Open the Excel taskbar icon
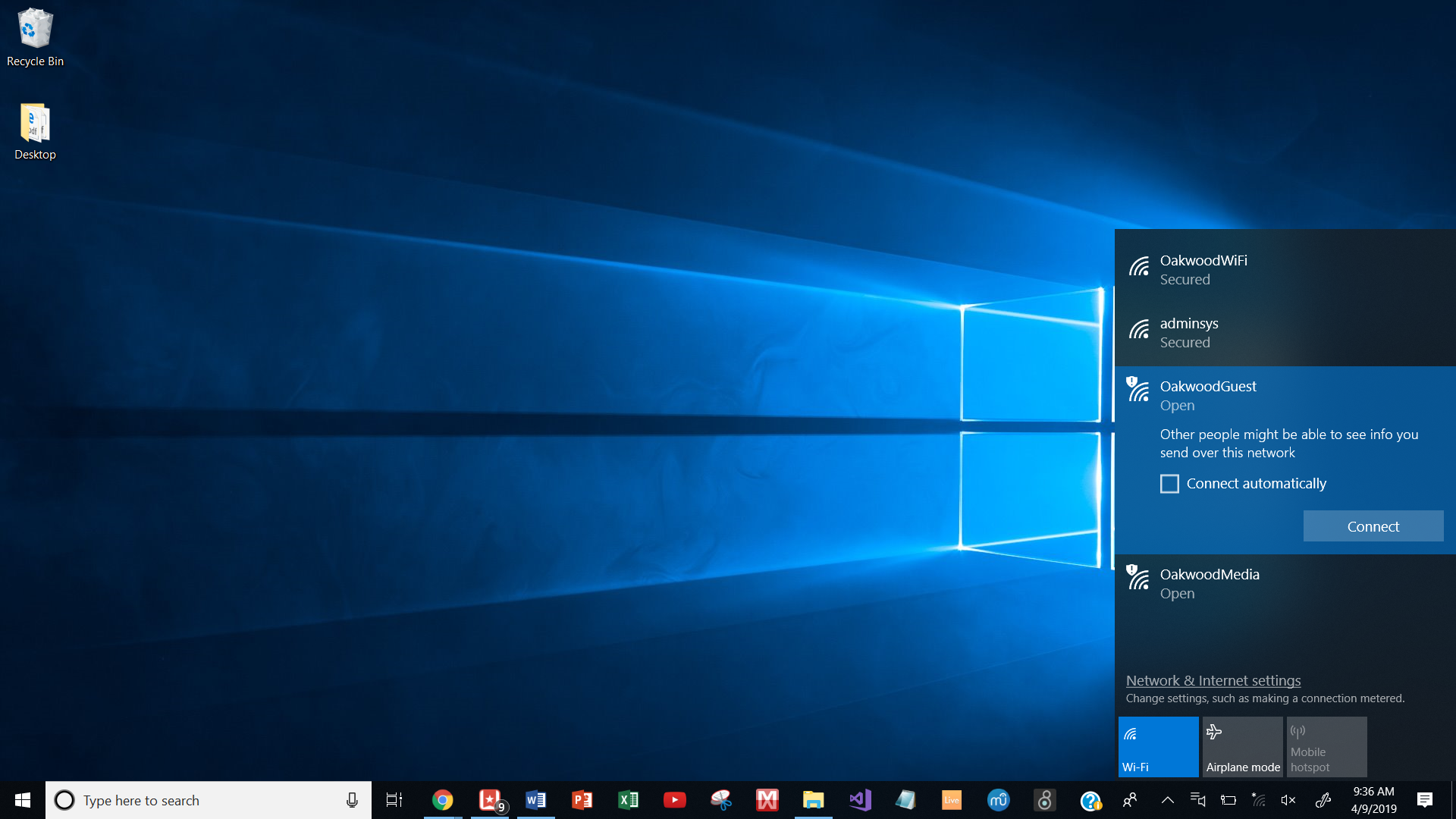1456x819 pixels. (628, 799)
